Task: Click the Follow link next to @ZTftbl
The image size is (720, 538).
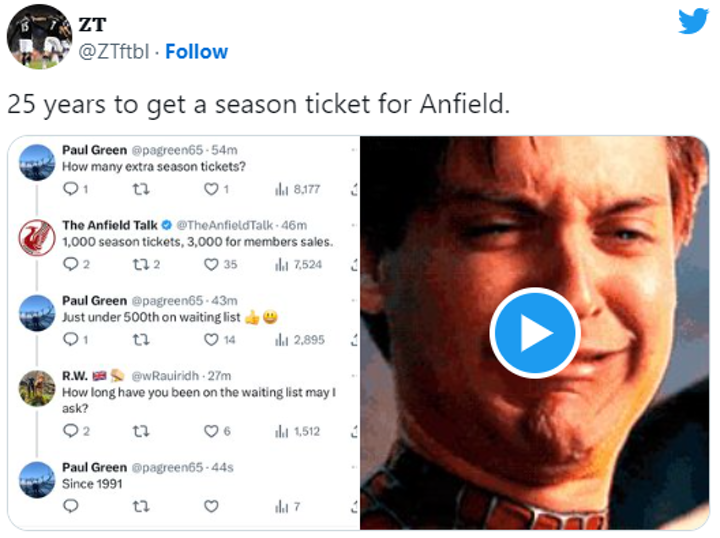Action: point(196,51)
